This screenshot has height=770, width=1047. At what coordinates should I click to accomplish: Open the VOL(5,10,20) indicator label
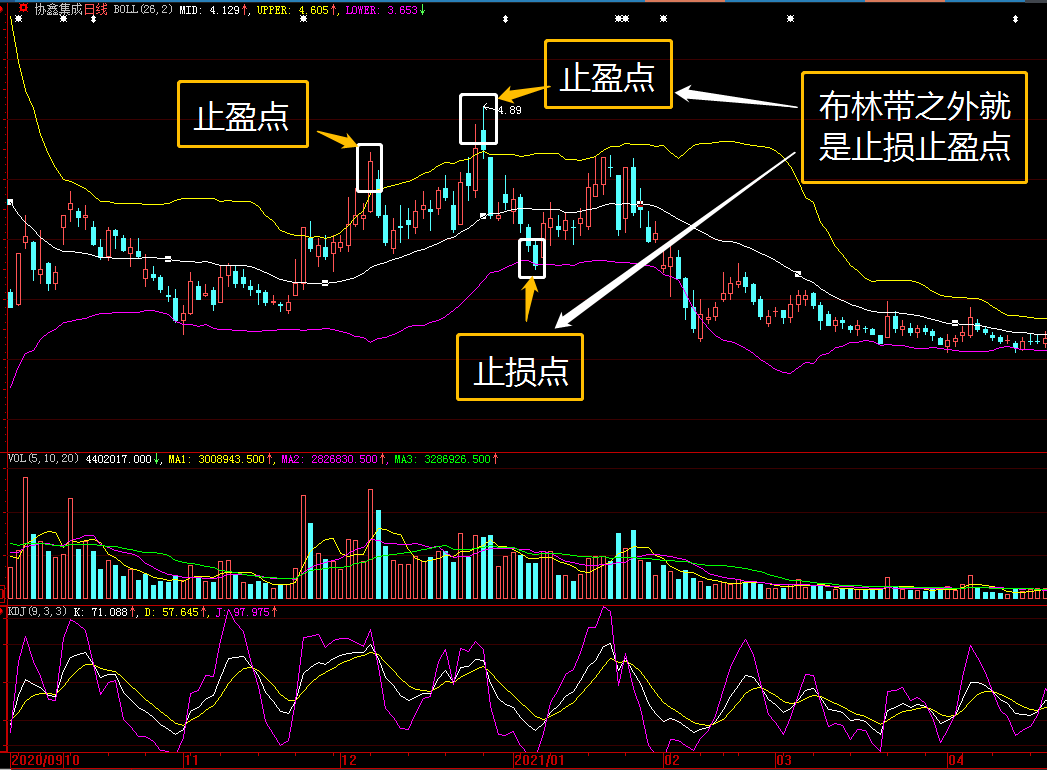click(43, 459)
